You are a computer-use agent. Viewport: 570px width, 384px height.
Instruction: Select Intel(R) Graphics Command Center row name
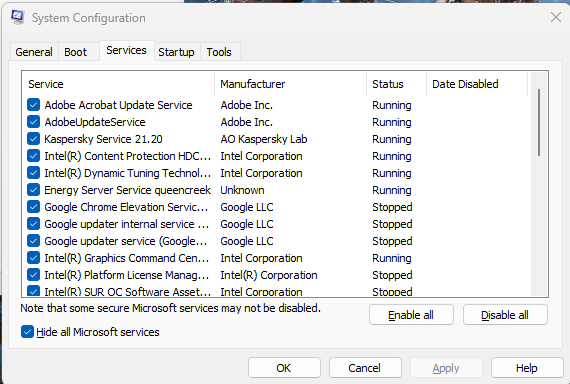(127, 258)
